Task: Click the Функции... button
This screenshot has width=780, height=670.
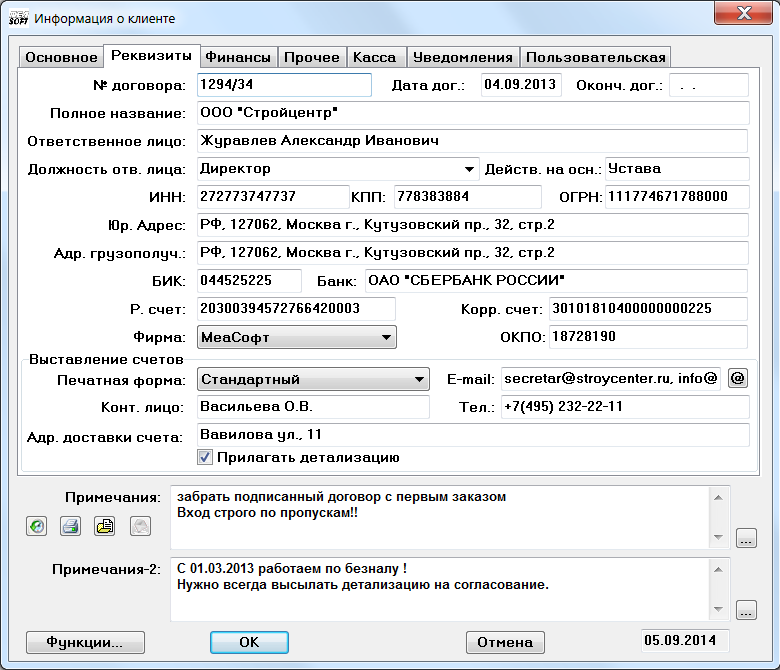Action: (x=85, y=642)
